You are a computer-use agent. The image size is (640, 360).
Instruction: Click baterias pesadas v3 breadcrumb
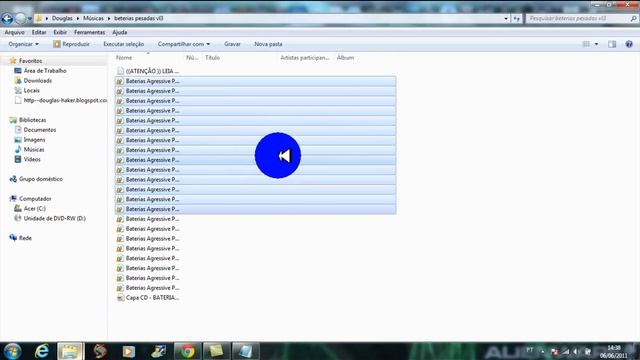tap(139, 18)
